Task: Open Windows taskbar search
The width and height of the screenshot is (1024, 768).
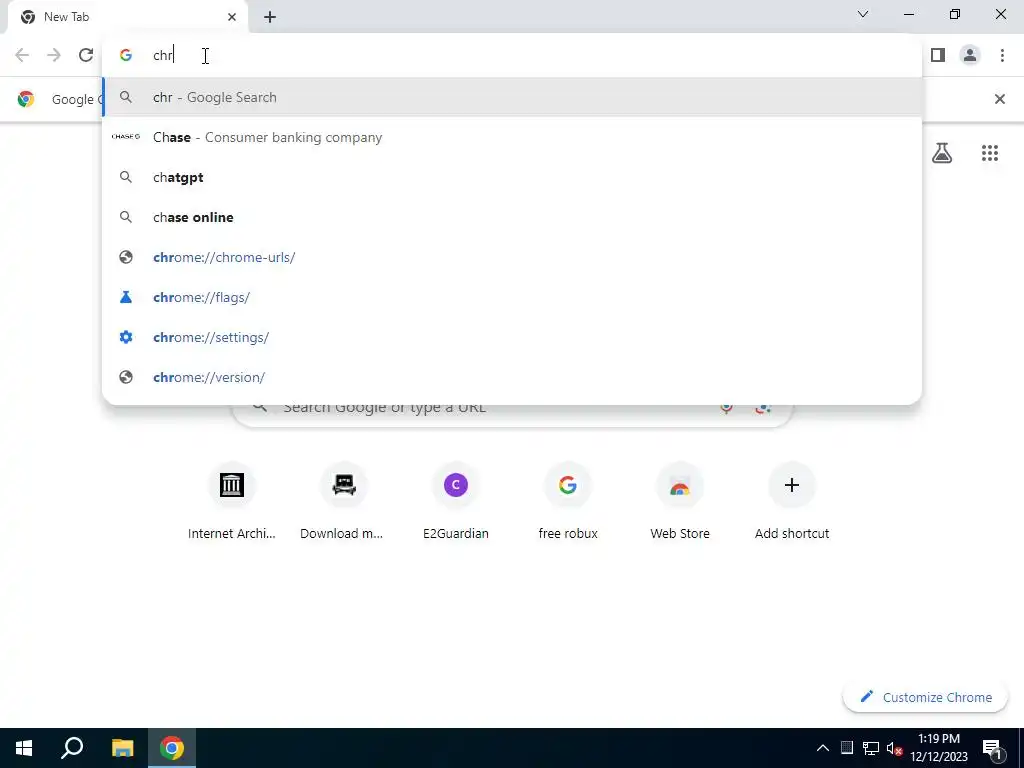Action: (x=72, y=748)
